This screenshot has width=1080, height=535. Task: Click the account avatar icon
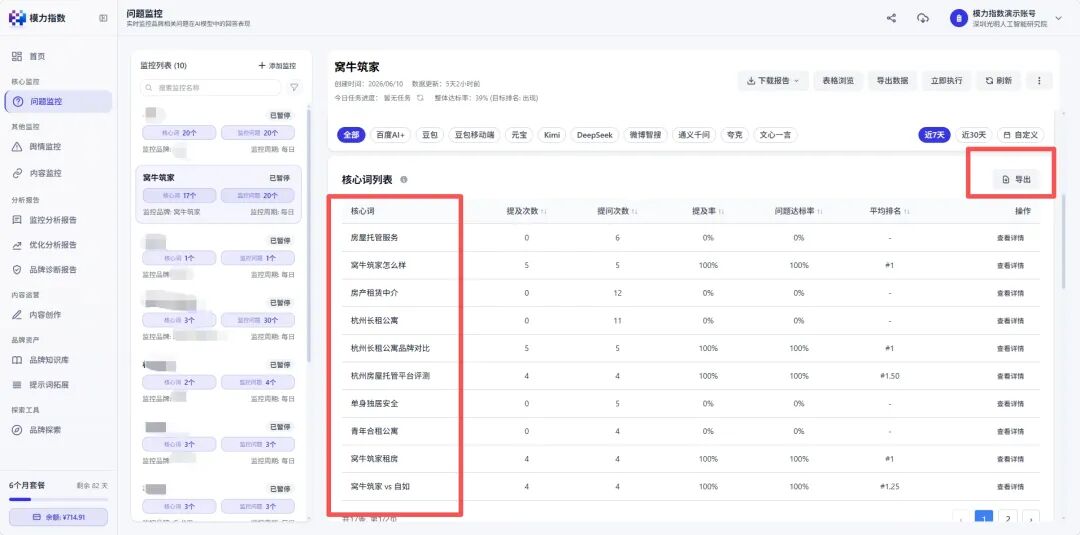pos(959,19)
